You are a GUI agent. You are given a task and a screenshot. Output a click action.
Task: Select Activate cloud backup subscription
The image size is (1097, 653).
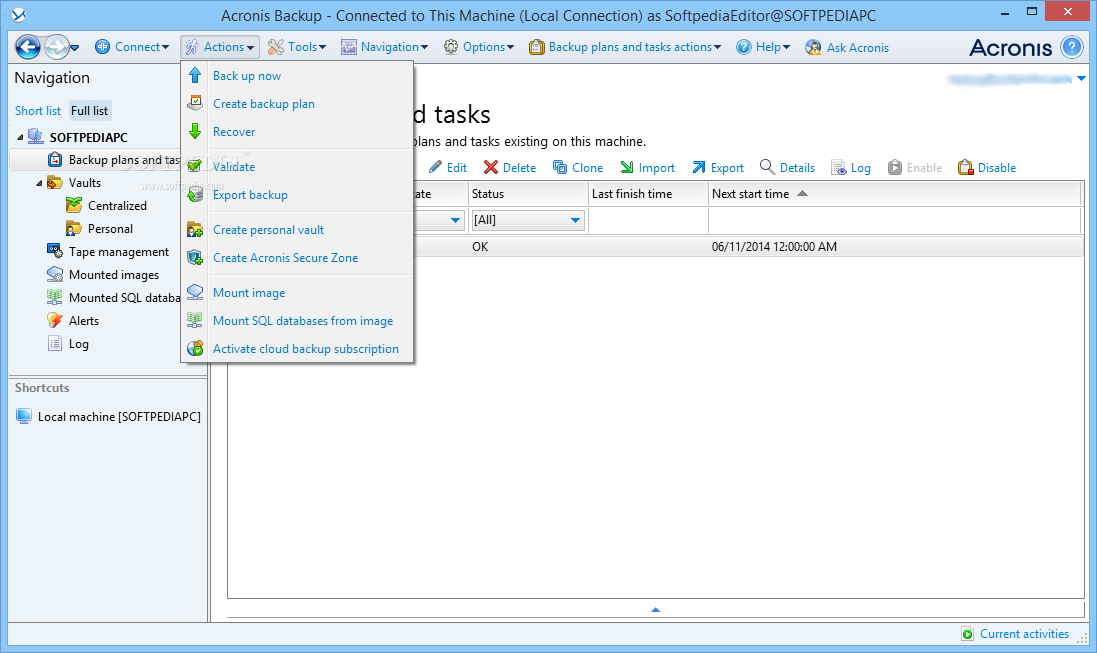pos(306,349)
